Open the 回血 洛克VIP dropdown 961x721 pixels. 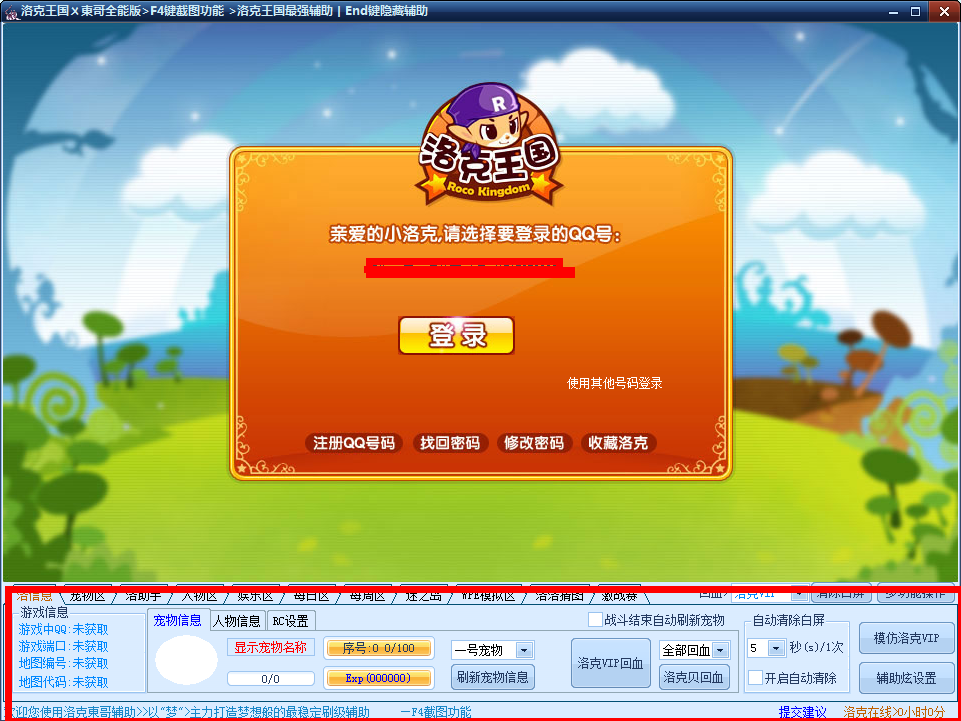[x=799, y=593]
